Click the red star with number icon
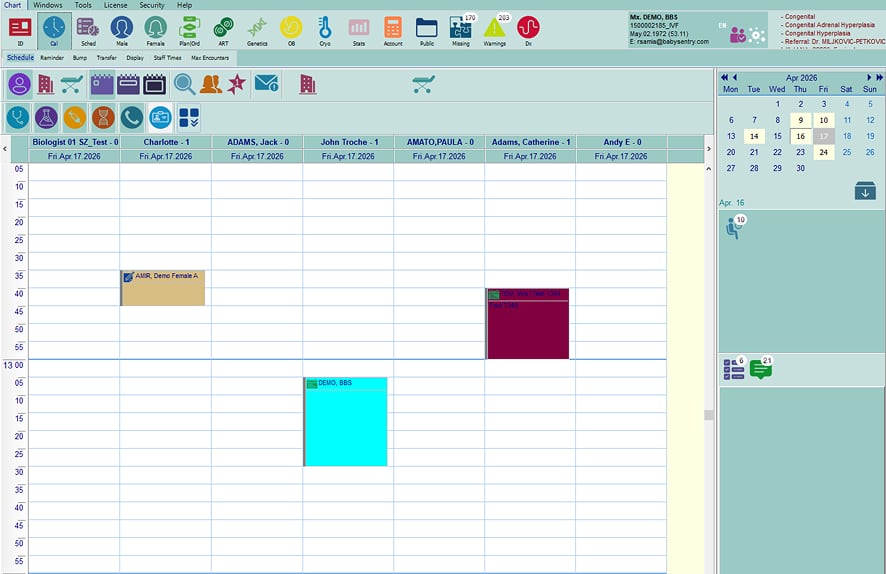The width and height of the screenshot is (886, 574). pos(237,85)
